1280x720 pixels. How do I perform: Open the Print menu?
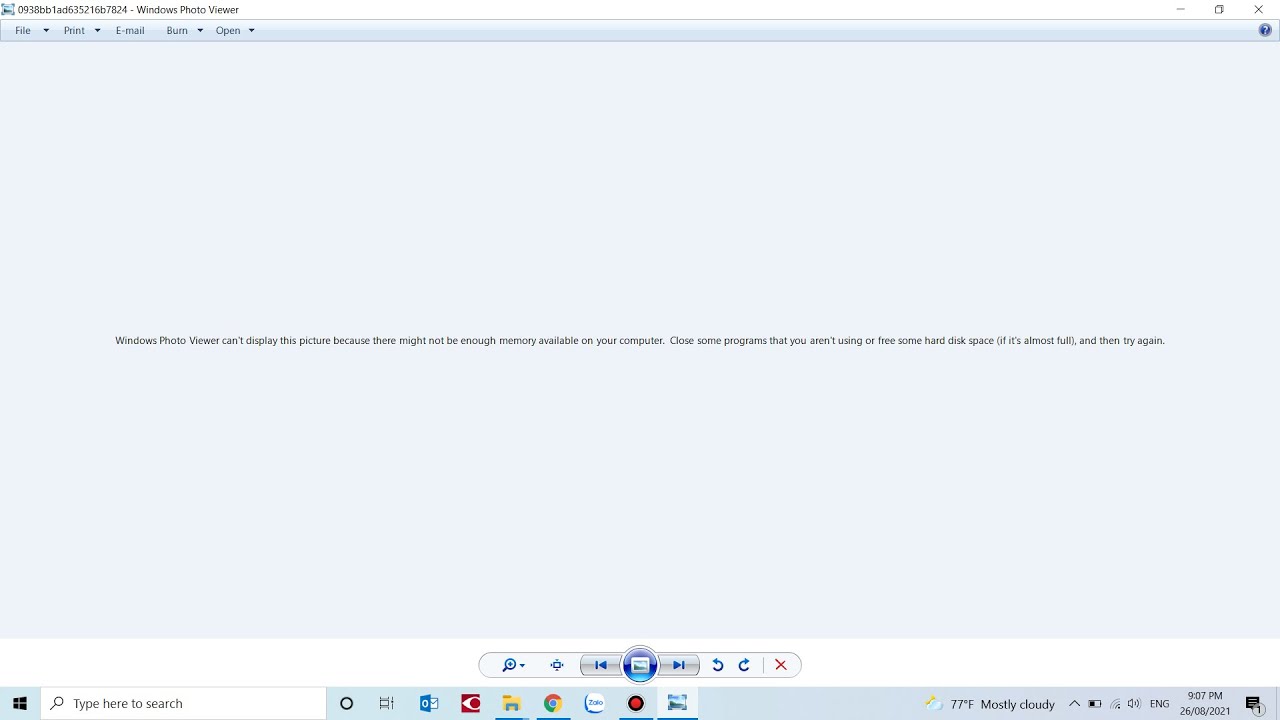point(74,30)
